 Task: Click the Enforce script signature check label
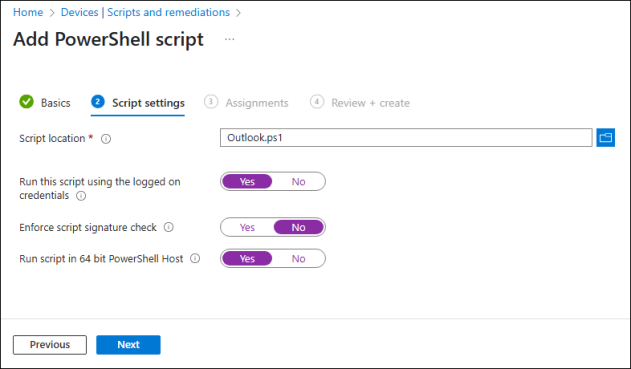tap(88, 227)
